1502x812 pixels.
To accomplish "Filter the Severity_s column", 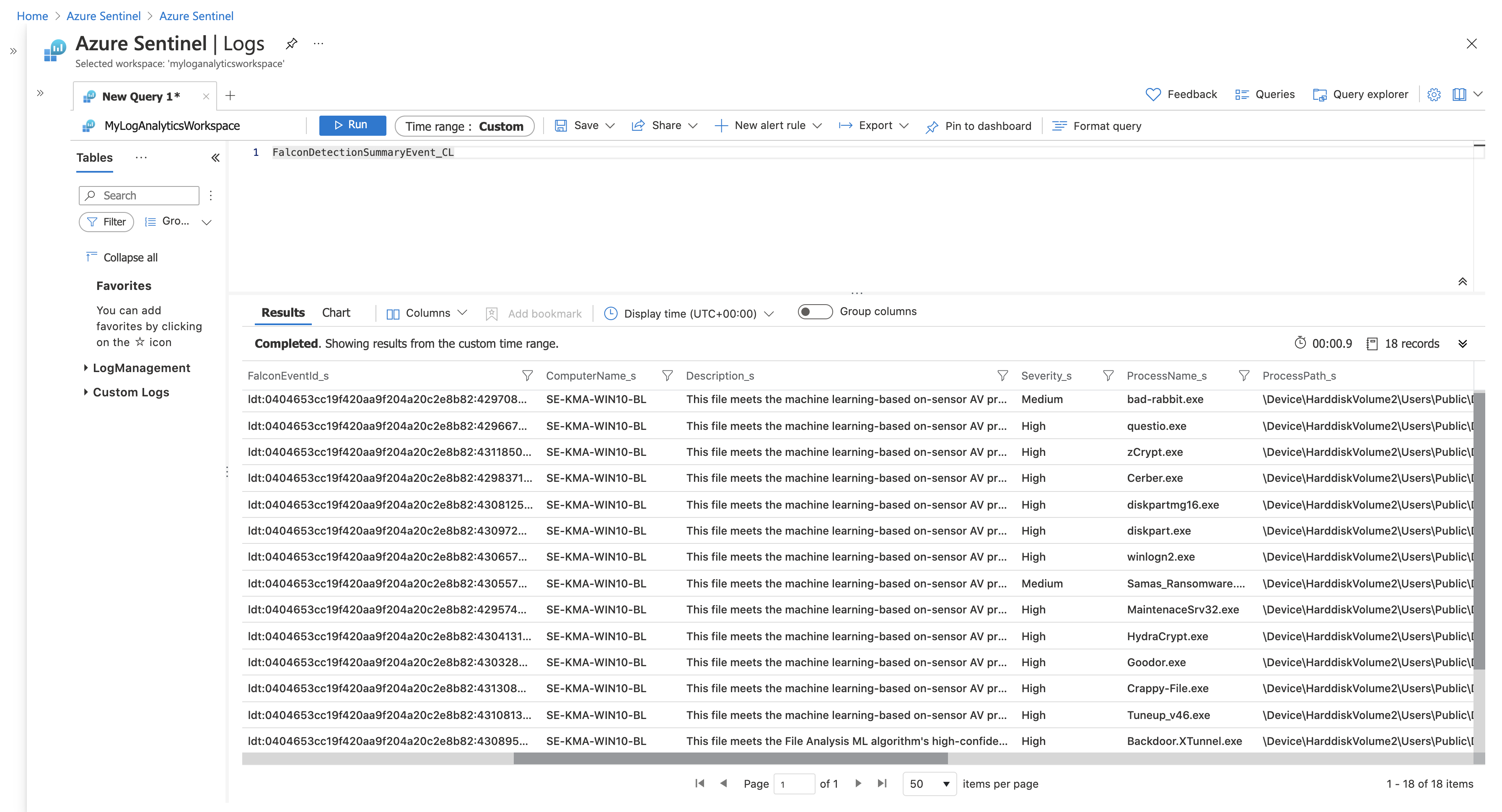I will tap(1108, 376).
